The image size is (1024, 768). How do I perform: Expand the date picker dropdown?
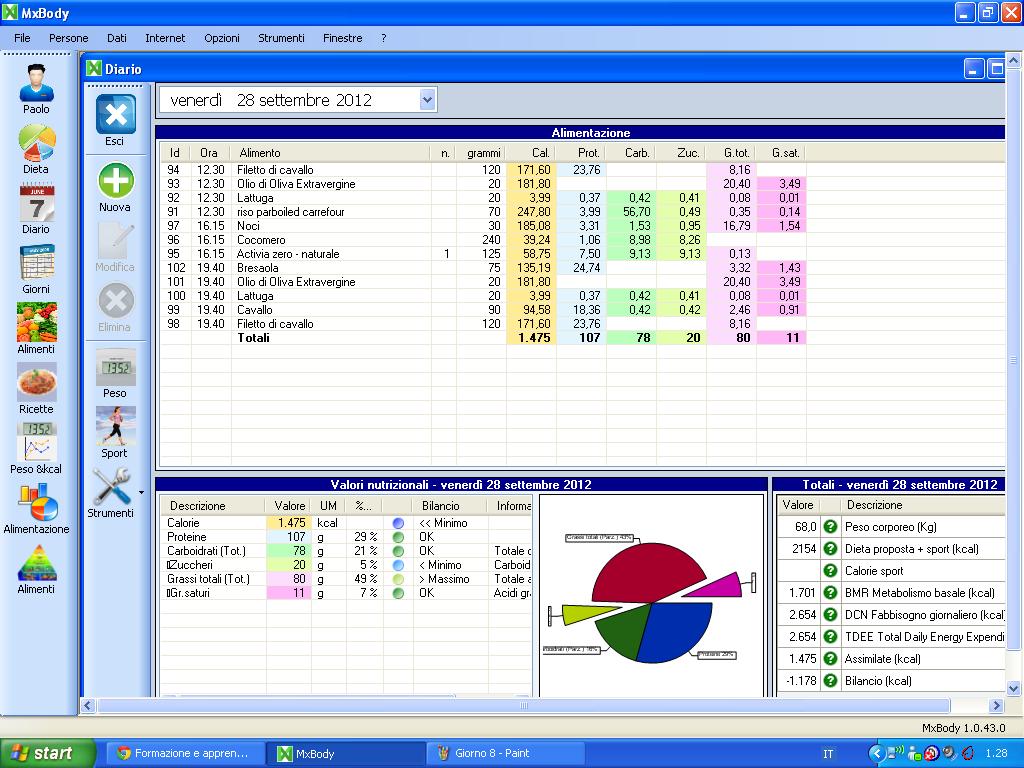428,99
